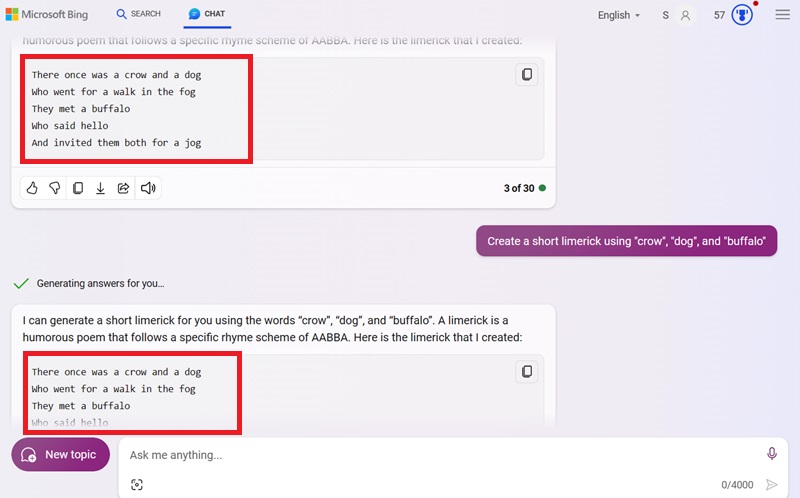
Task: Add an image with visual search icon
Action: tap(137, 484)
